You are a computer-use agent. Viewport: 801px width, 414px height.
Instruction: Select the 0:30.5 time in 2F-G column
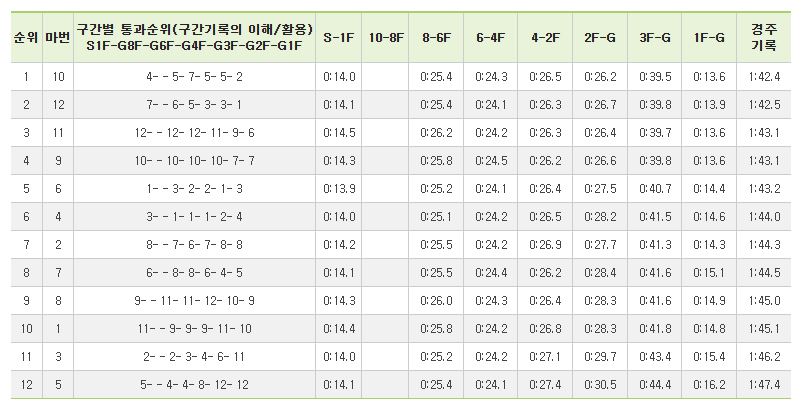[x=598, y=385]
